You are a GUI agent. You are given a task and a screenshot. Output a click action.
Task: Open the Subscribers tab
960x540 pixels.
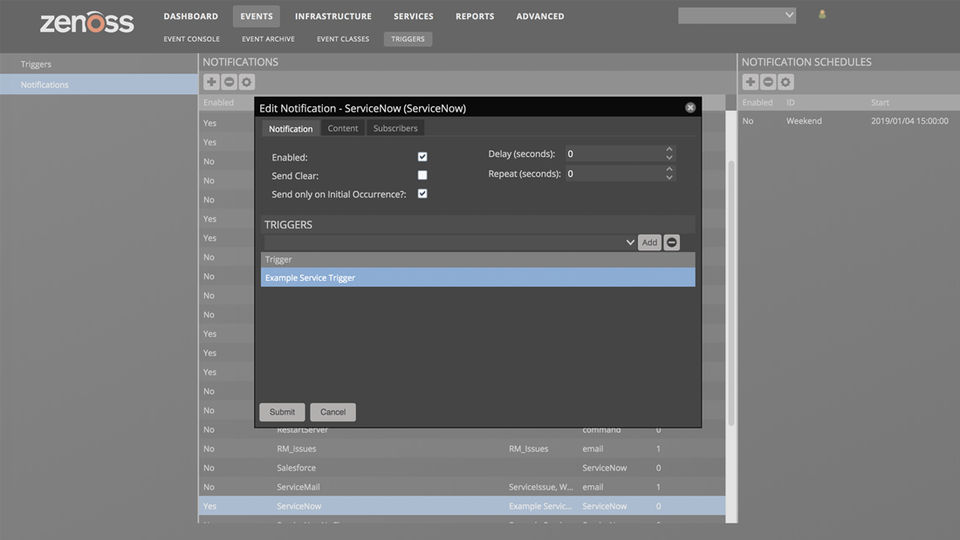click(395, 128)
